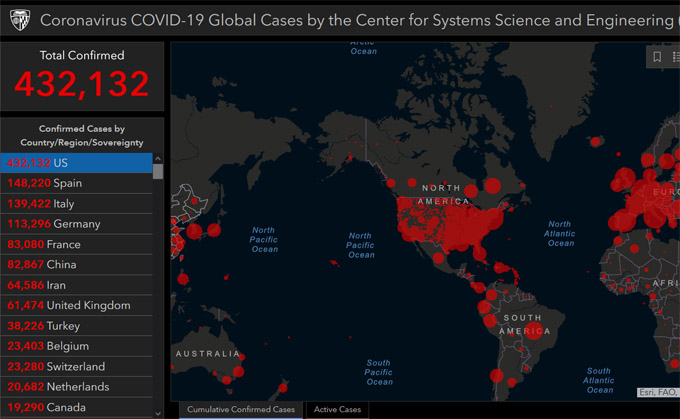This screenshot has height=419, width=680.
Task: Click the Johns Hopkins shield logo
Action: 20,20
